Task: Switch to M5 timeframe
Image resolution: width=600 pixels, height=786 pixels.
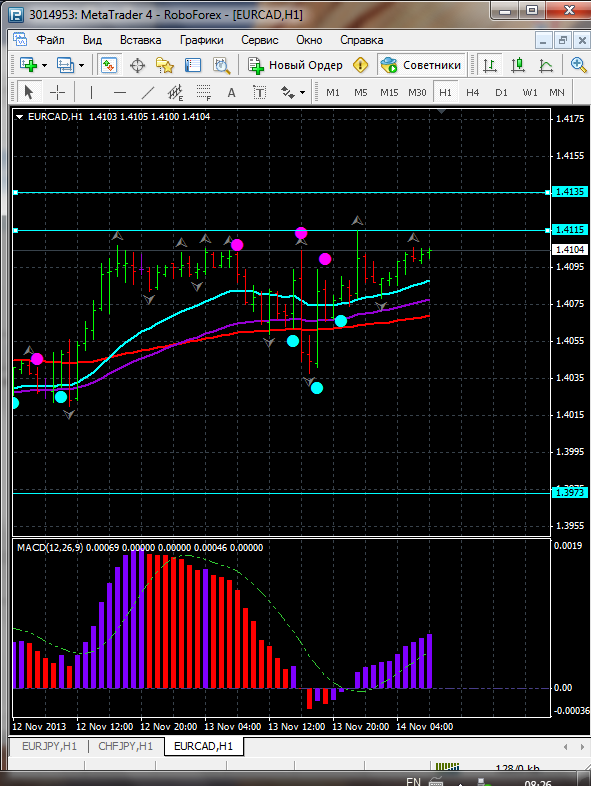Action: [x=361, y=93]
